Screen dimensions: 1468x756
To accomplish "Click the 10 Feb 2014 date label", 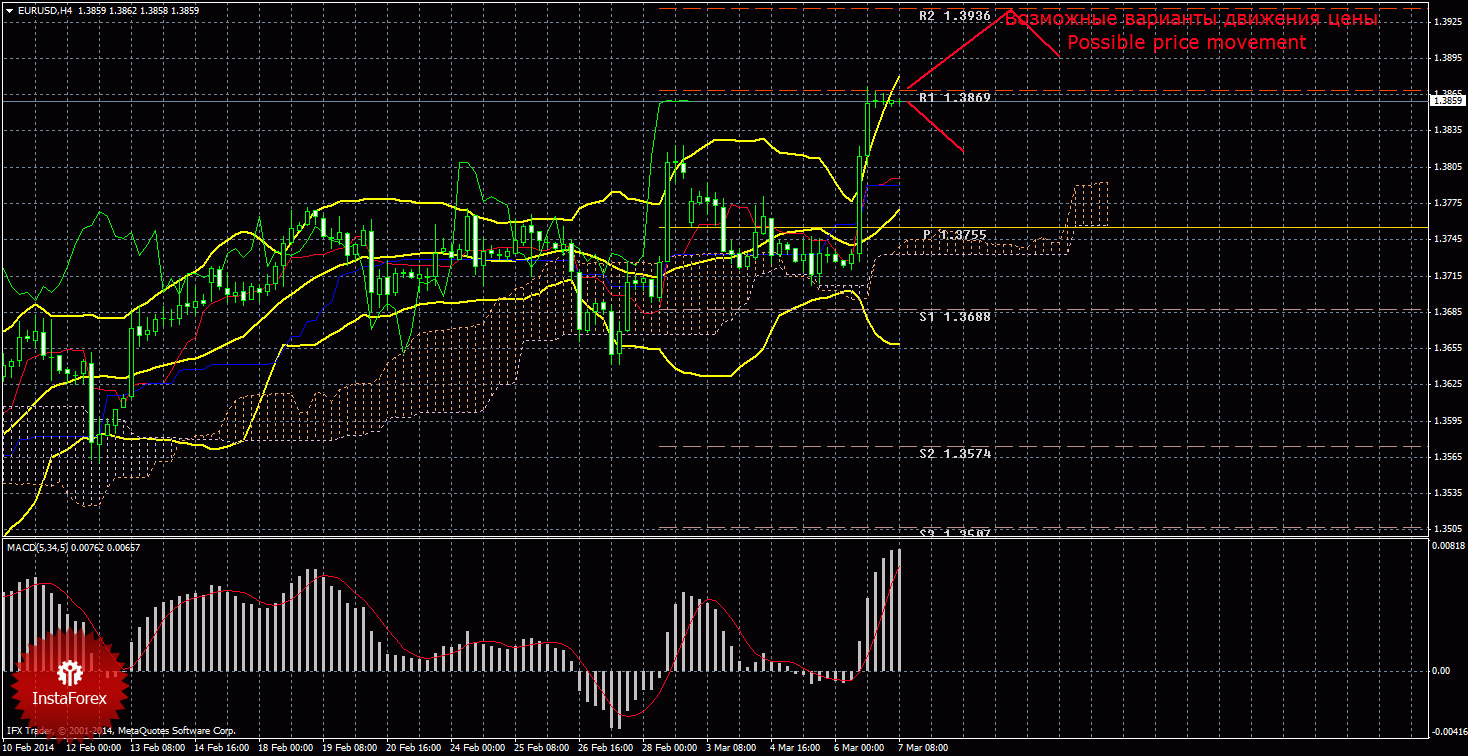I will coord(29,748).
